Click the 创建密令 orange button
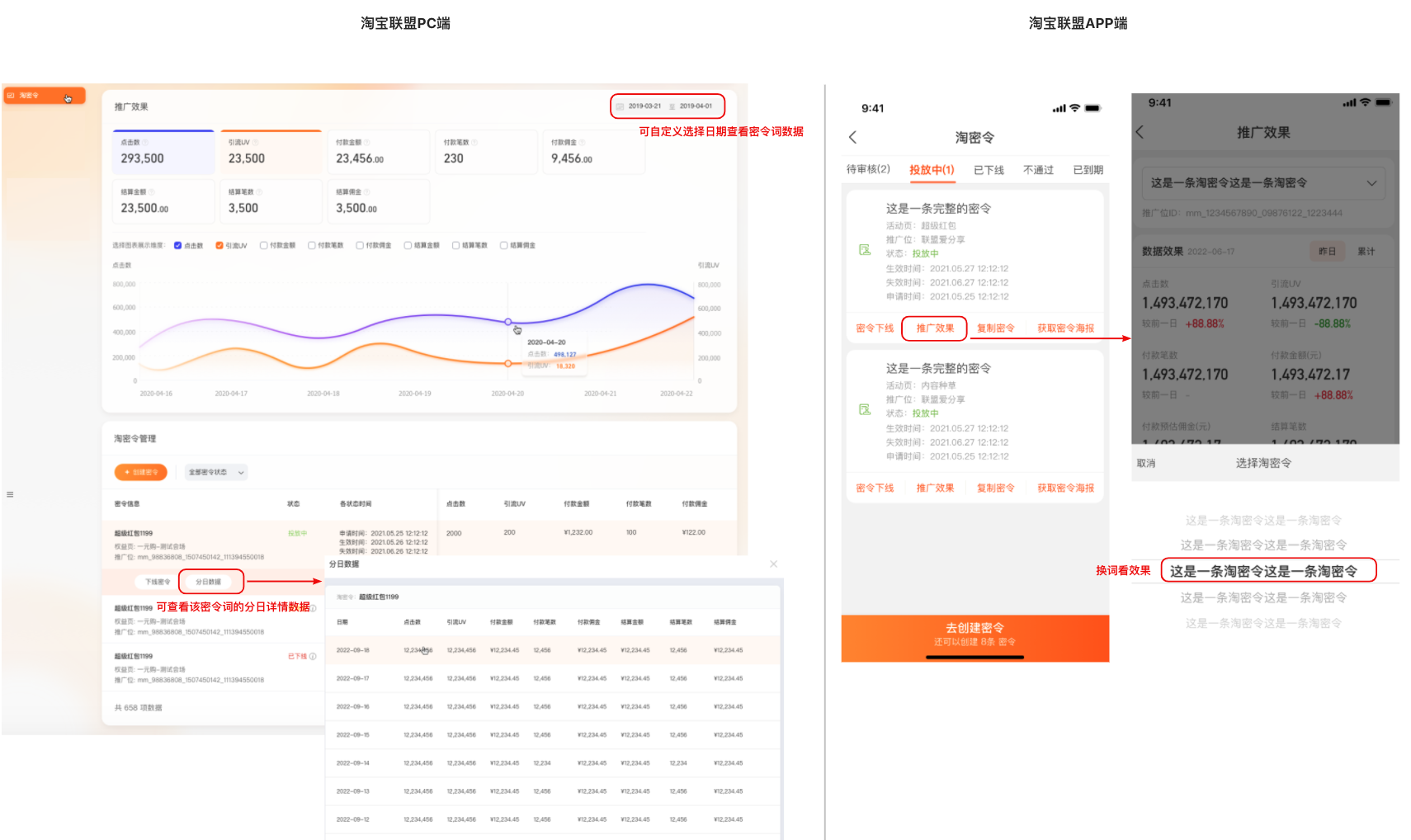The image size is (1411, 840). [x=141, y=472]
